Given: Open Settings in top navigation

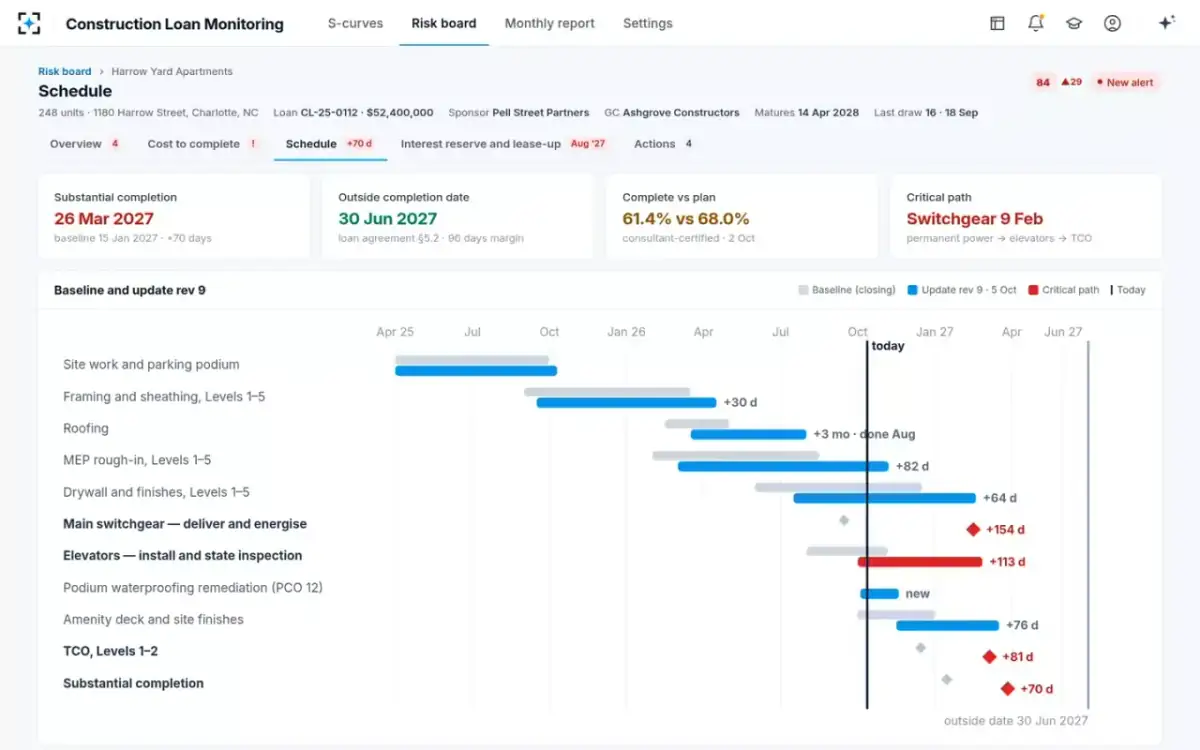Looking at the screenshot, I should click(647, 23).
